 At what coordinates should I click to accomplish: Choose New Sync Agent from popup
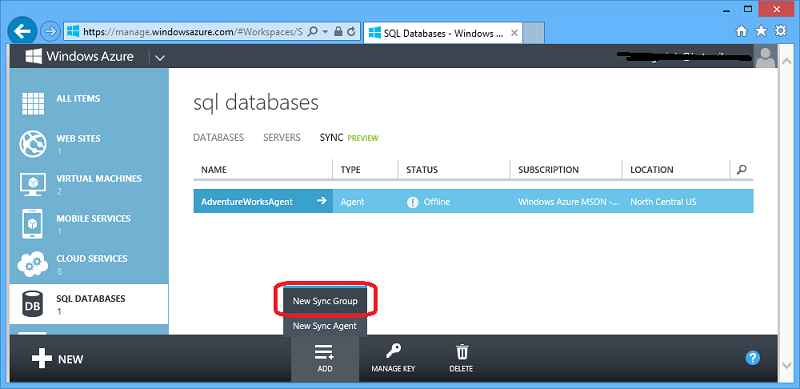[x=325, y=326]
